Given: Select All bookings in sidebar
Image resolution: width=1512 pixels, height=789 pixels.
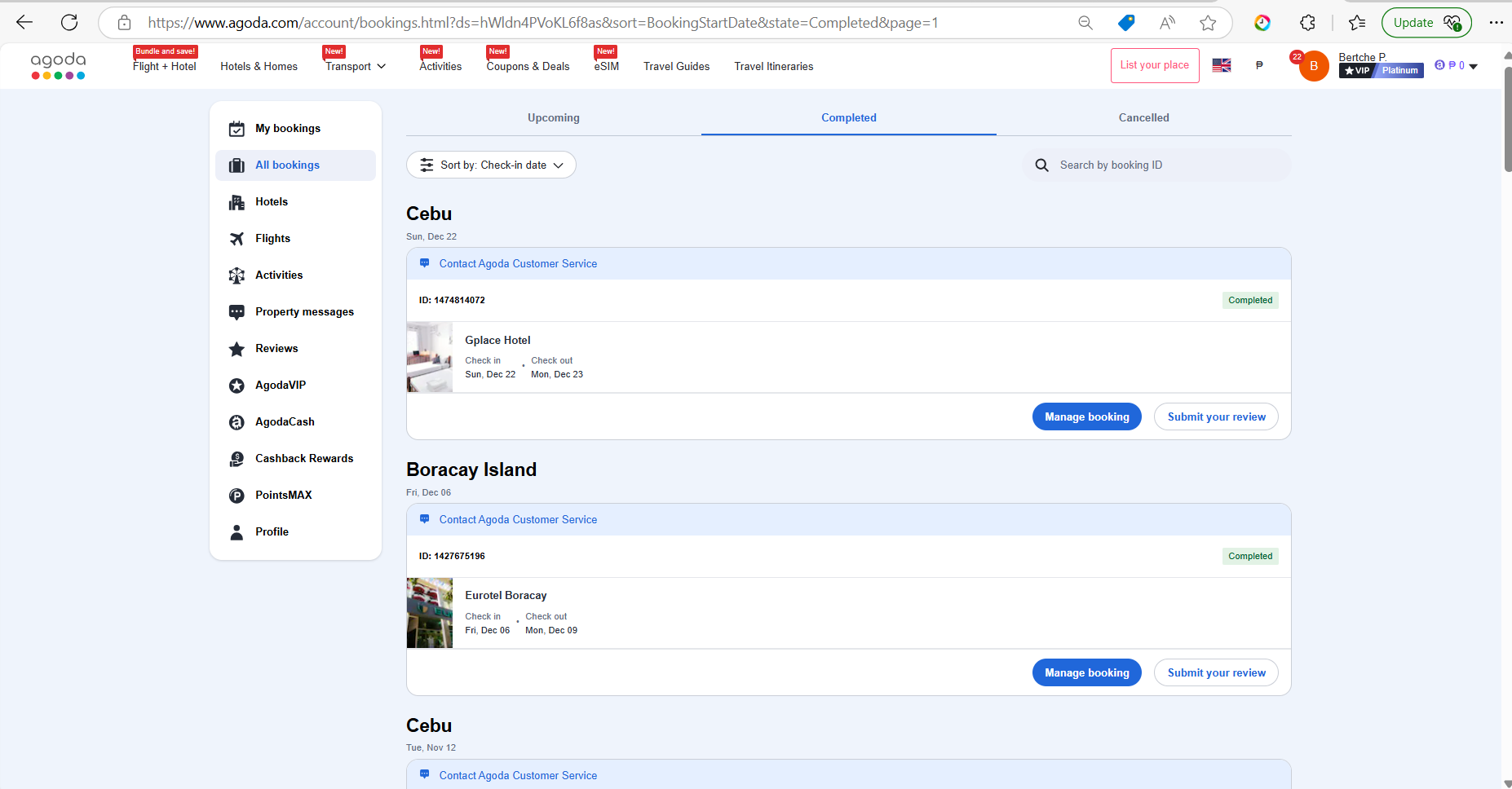Looking at the screenshot, I should tap(295, 165).
